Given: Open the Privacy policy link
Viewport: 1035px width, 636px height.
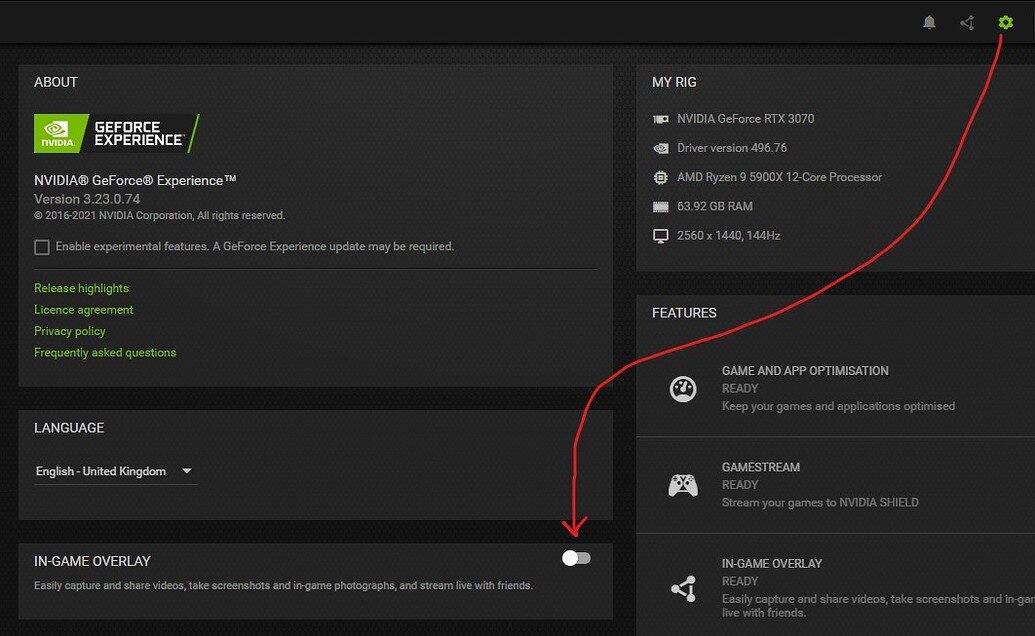Looking at the screenshot, I should coord(69,331).
